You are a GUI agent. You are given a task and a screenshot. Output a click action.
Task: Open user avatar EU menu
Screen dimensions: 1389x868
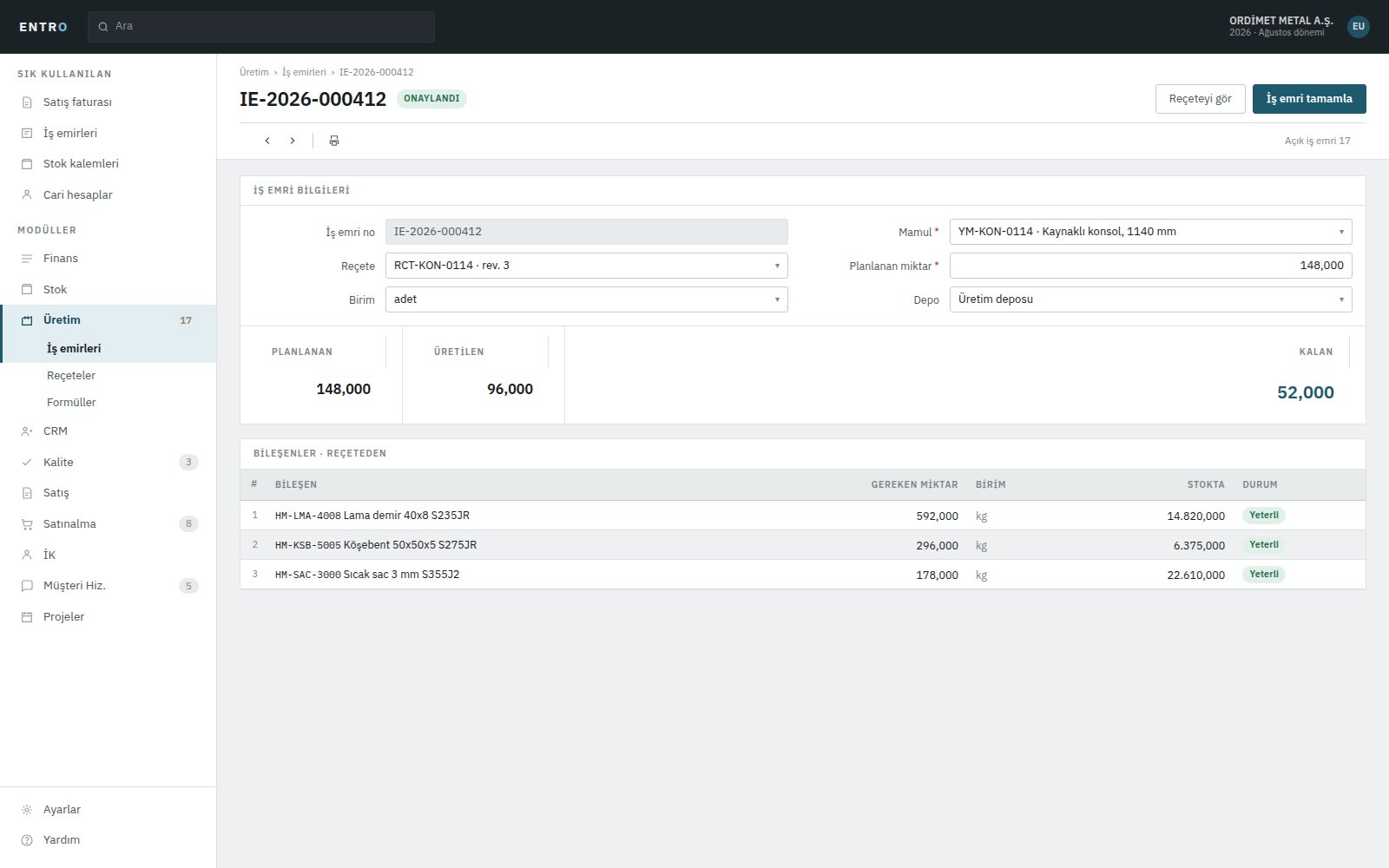[x=1359, y=26]
